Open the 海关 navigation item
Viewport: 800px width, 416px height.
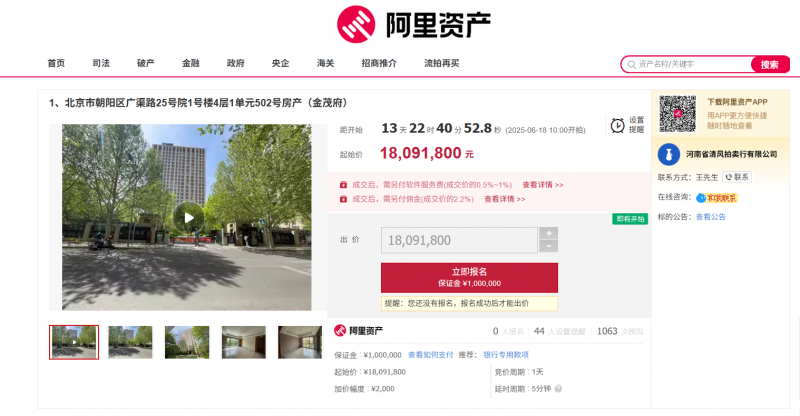[x=325, y=63]
